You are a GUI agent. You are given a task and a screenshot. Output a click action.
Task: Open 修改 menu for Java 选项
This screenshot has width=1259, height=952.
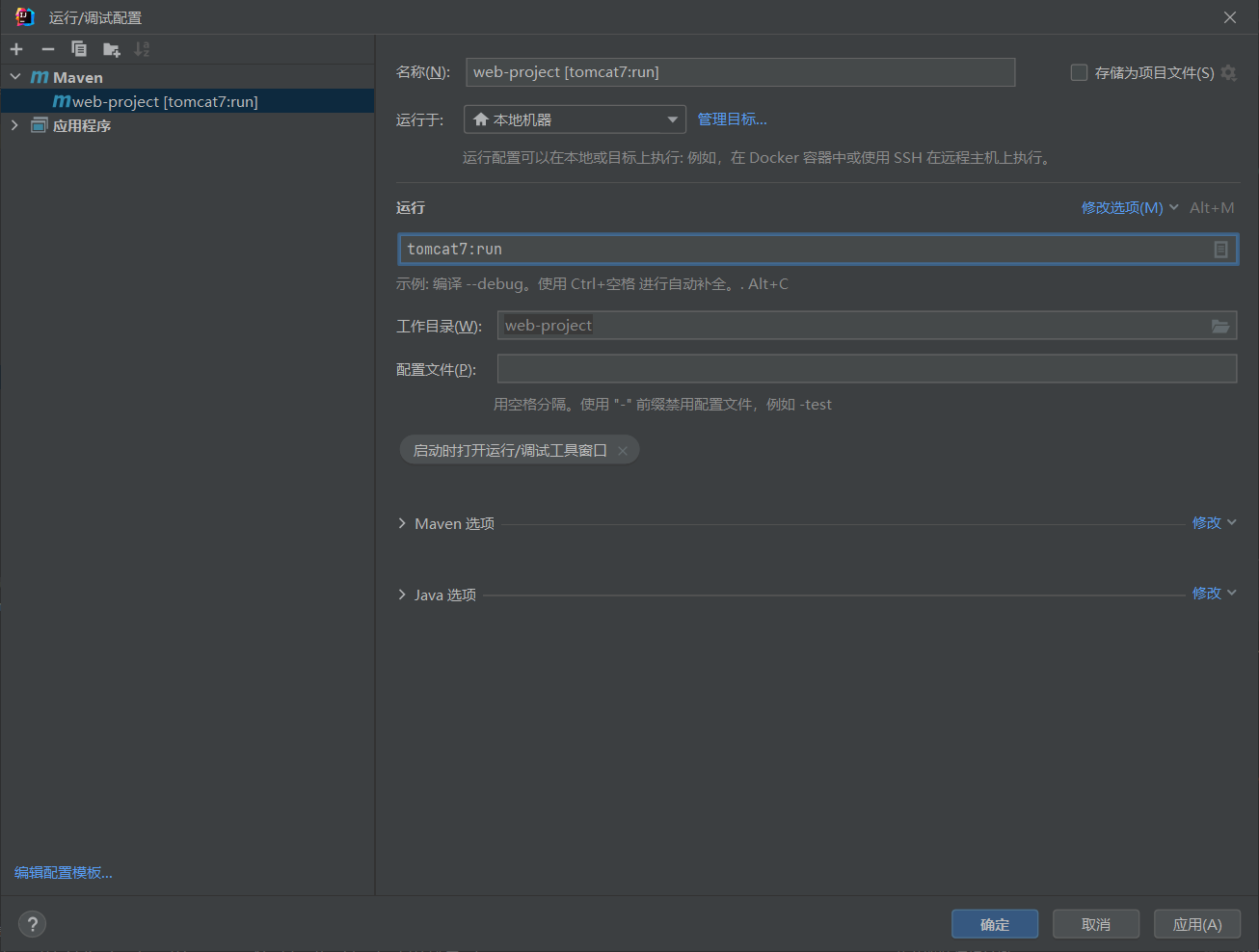coord(1214,593)
